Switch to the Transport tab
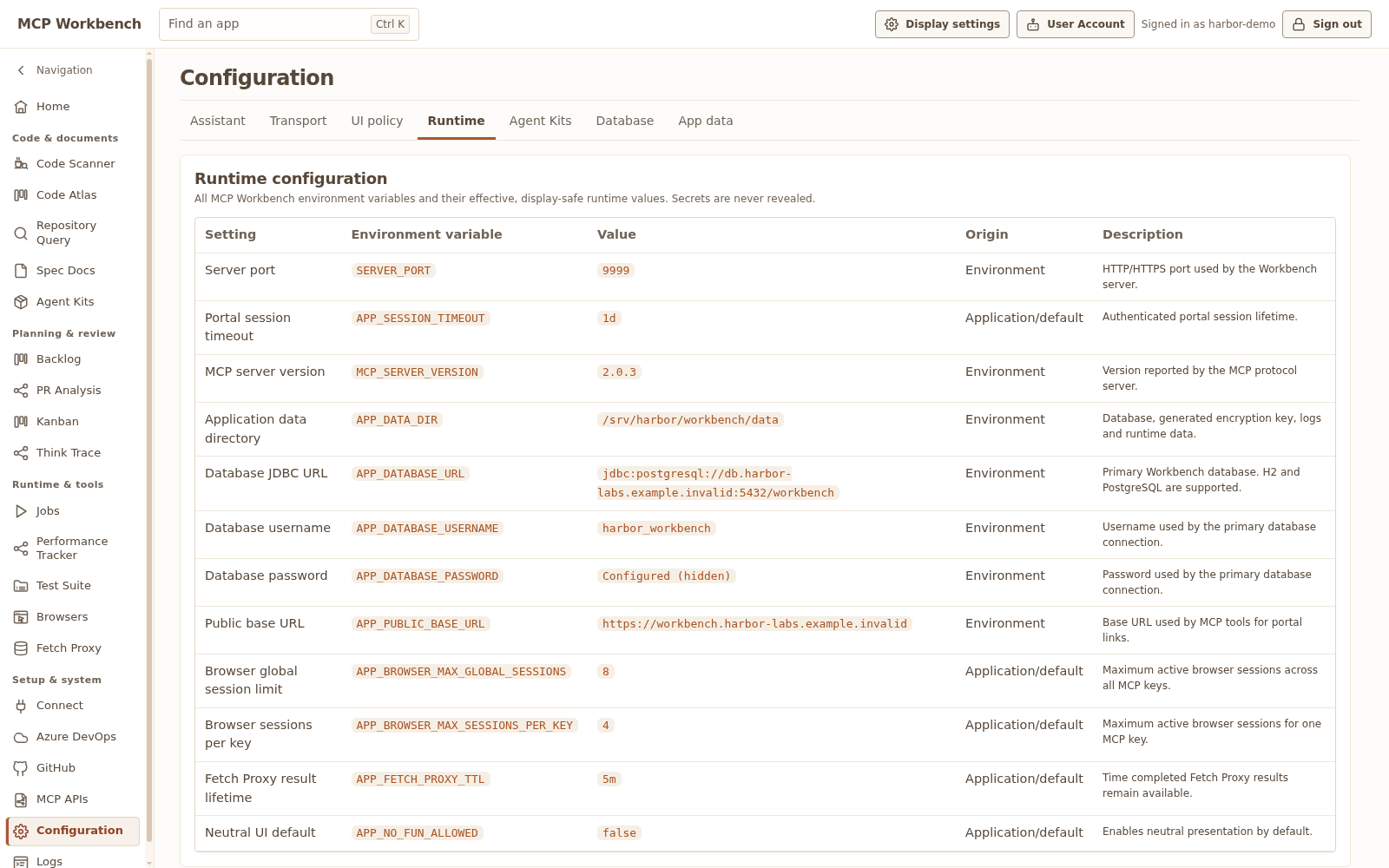Viewport: 1389px width, 868px height. click(x=298, y=121)
